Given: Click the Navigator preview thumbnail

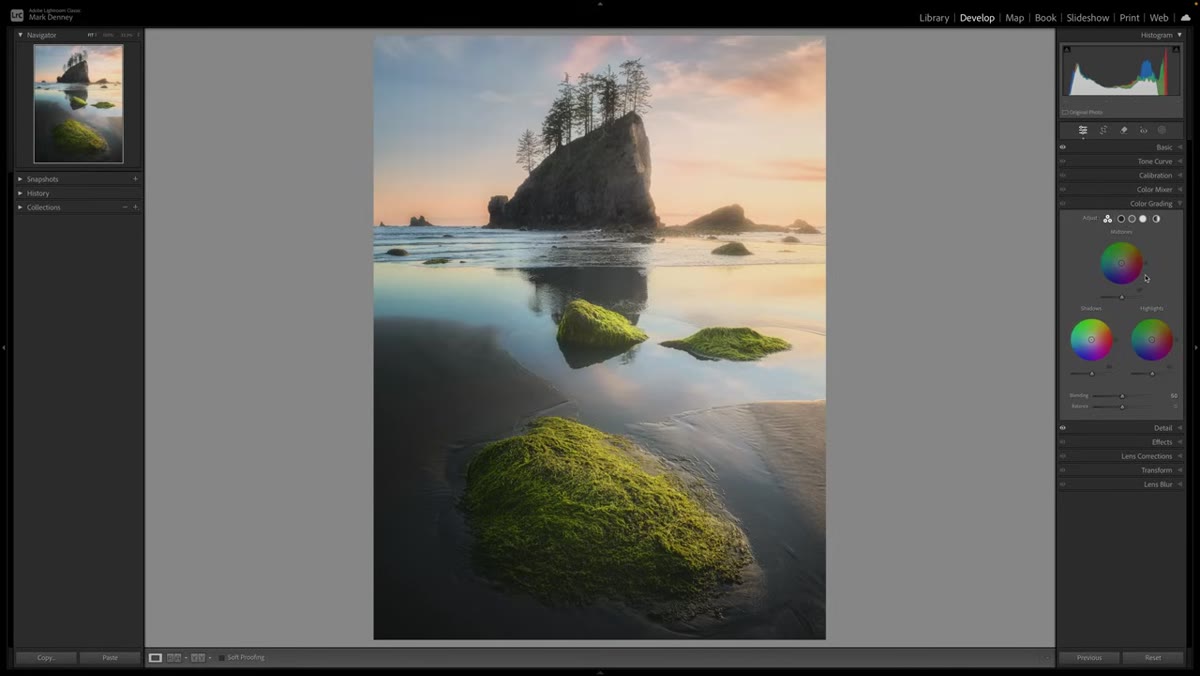Looking at the screenshot, I should (78, 103).
